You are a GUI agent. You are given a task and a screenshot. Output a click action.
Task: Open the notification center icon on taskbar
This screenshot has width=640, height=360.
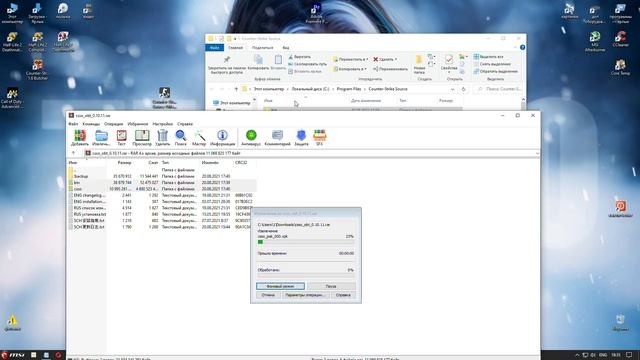(x=629, y=355)
